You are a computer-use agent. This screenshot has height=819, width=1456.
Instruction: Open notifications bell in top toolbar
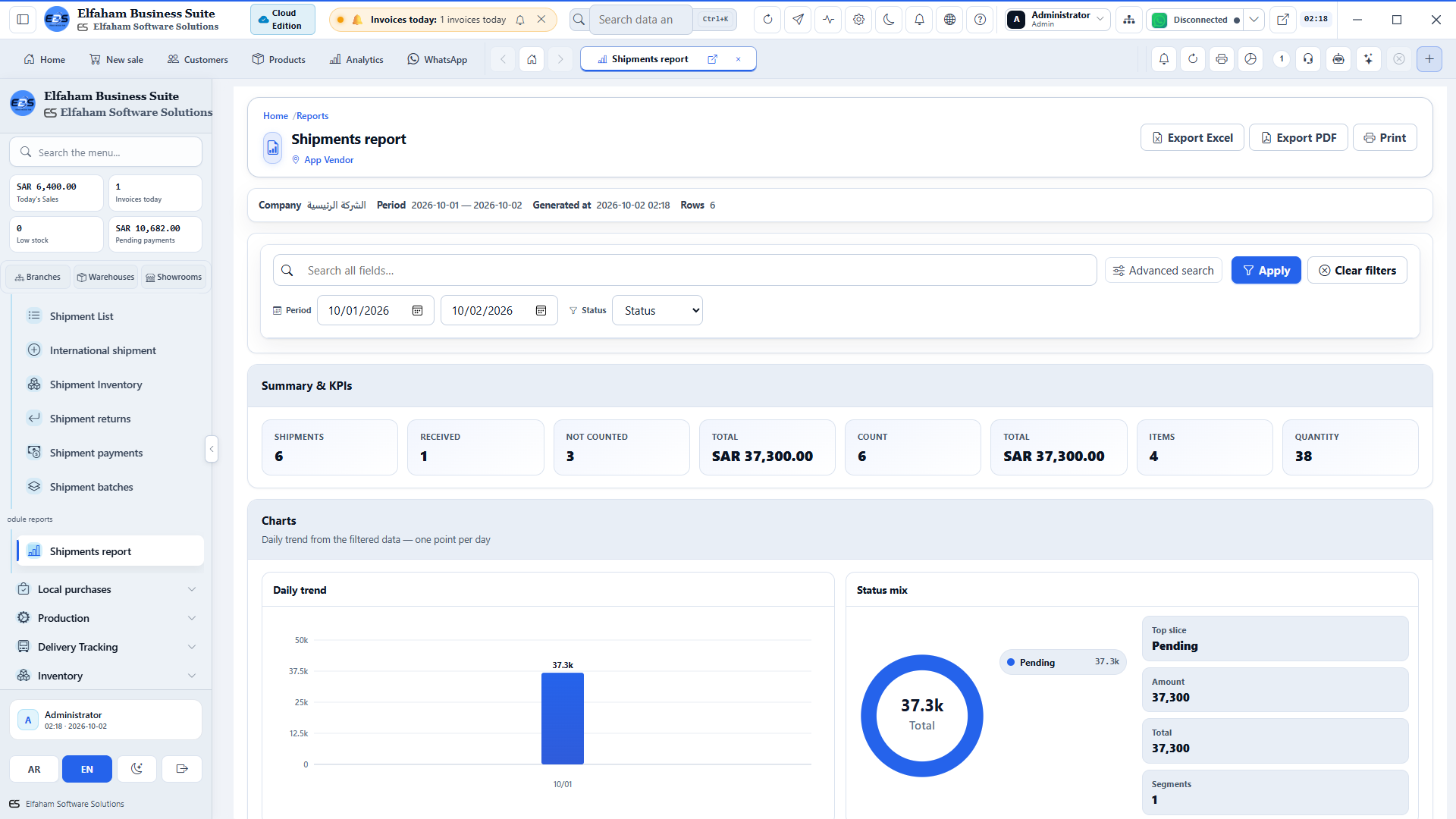(919, 20)
